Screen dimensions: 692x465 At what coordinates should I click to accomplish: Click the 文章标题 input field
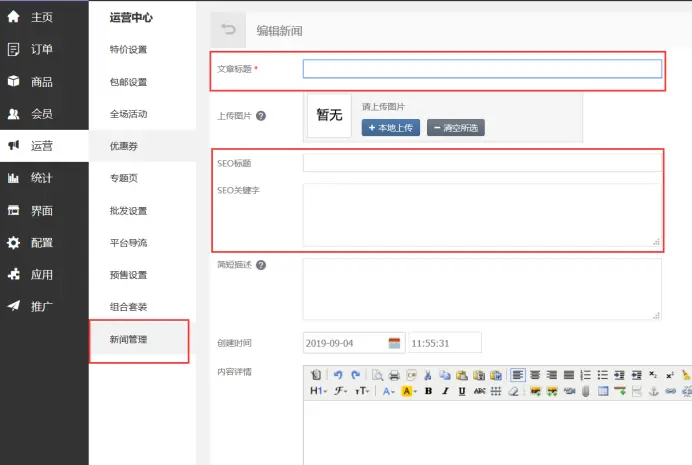482,69
